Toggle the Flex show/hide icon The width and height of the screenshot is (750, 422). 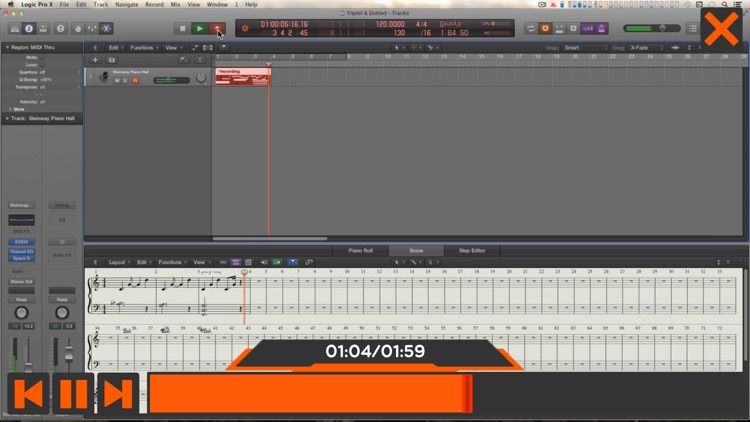[208, 48]
